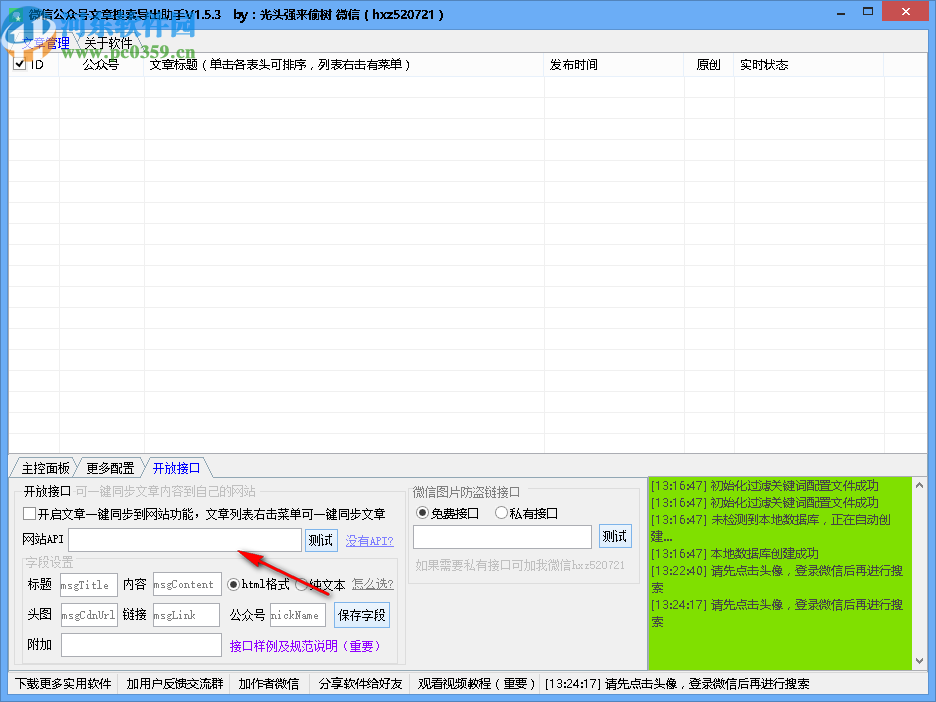Click 测试 next to the 网站API field
Viewport: 936px width, 702px height.
click(320, 539)
